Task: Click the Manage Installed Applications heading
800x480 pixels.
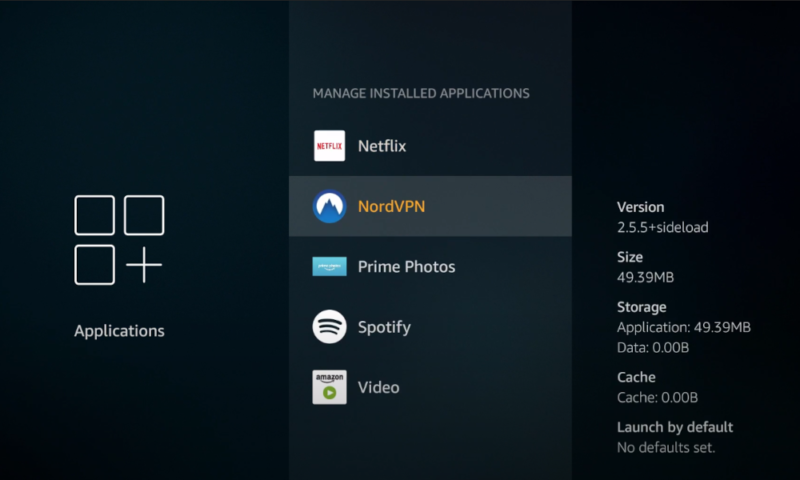Action: (421, 93)
